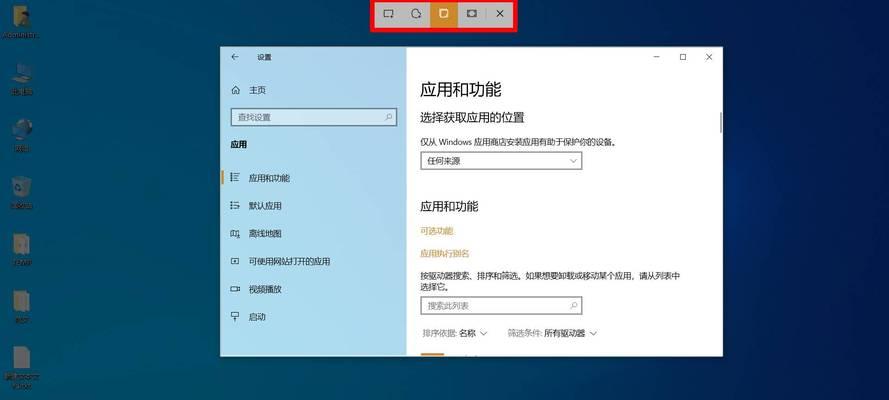Open 默认应用 settings page
Screen dimensions: 889x400
click(313, 206)
